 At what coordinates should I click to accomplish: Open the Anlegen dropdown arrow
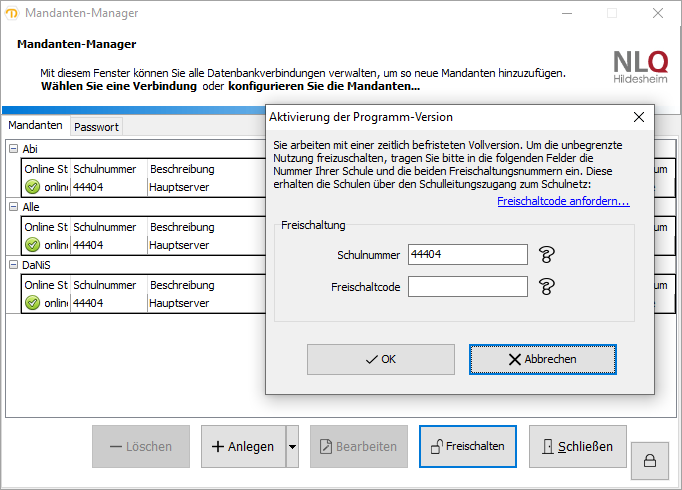[292, 447]
